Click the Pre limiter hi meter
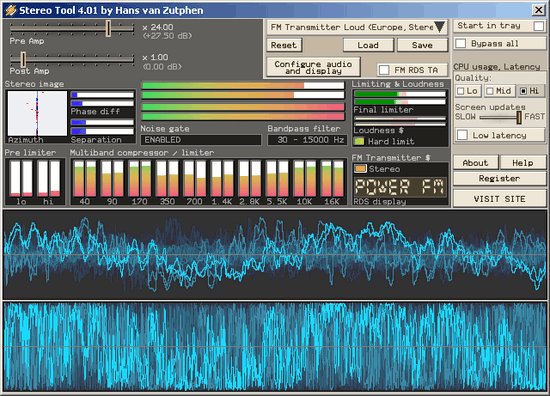 coord(49,179)
